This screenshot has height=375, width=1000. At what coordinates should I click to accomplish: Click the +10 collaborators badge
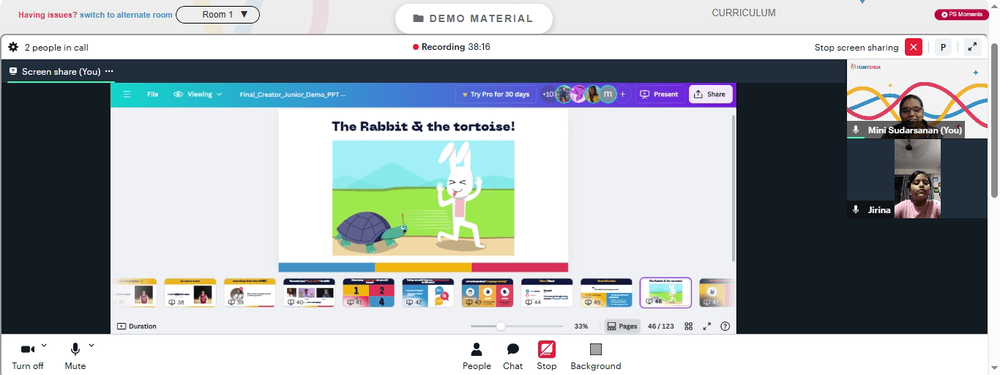tap(548, 94)
